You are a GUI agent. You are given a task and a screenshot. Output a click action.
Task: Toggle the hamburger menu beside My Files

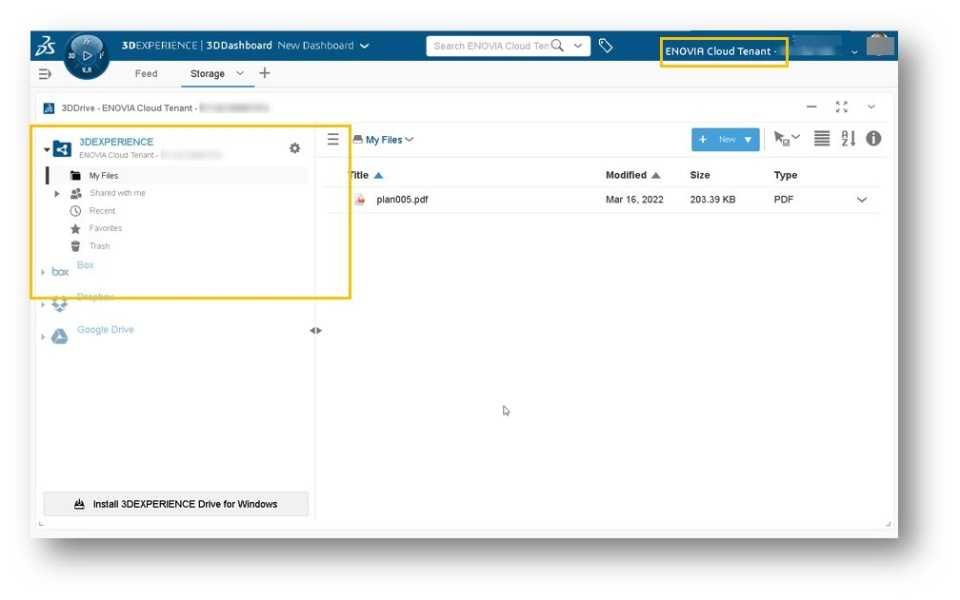[x=332, y=139]
